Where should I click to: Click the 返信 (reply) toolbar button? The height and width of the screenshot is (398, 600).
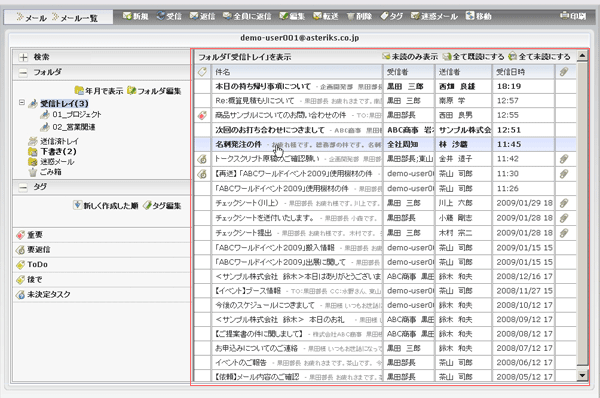tap(202, 16)
